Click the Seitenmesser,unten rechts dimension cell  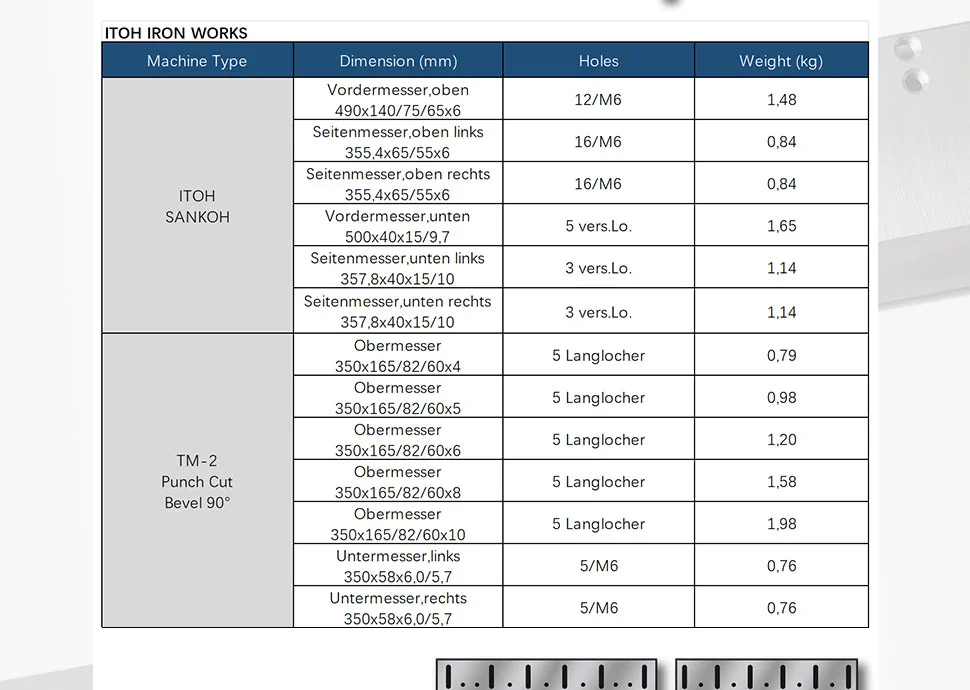click(398, 311)
